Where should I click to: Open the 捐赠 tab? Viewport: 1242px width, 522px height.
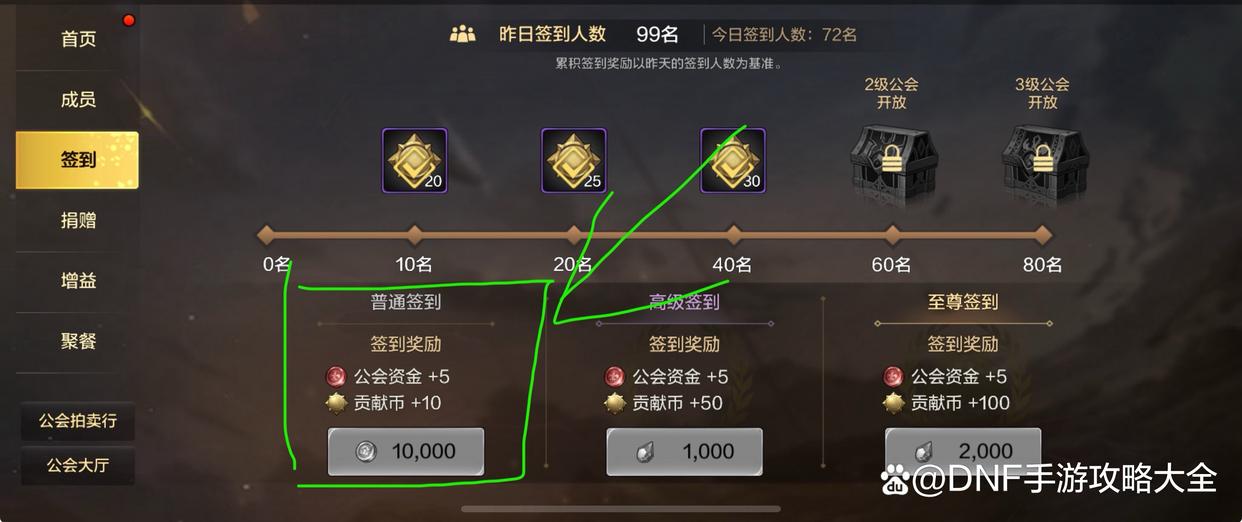(78, 220)
